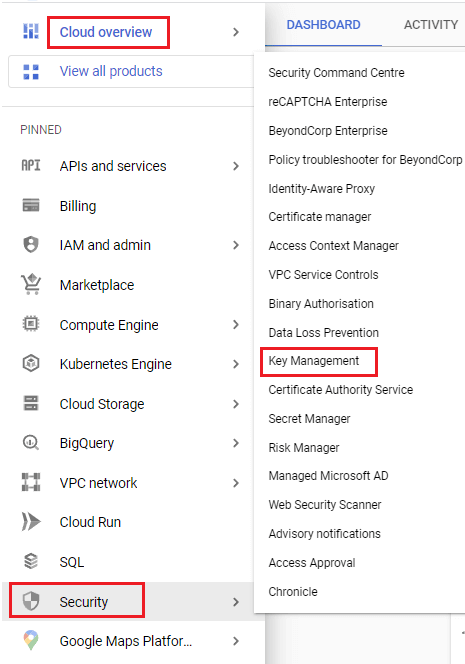
Task: Click the BigQuery label
Action: pyautogui.click(x=87, y=443)
